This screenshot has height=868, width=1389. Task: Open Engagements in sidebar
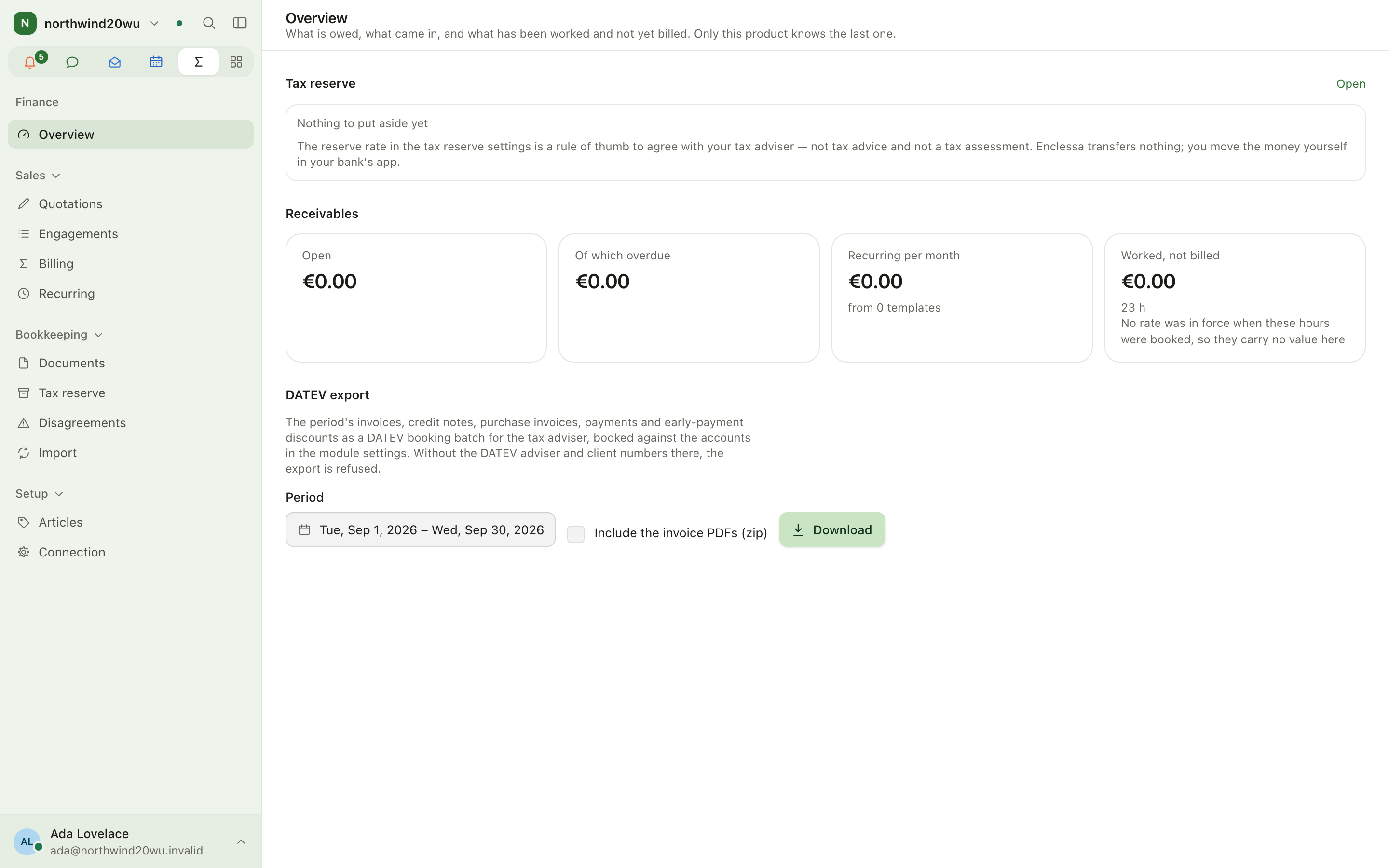(130, 234)
